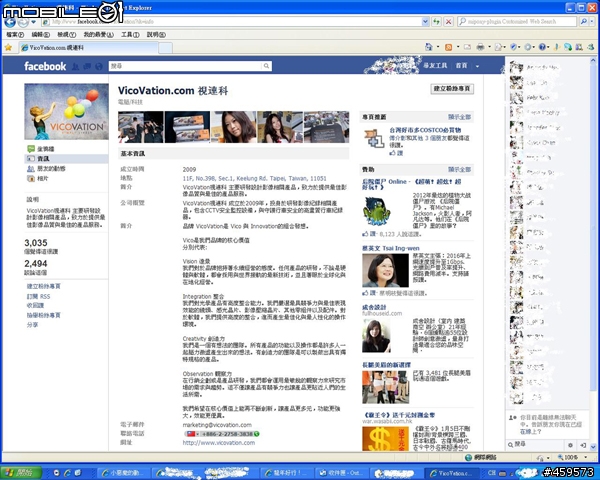Open the VicoVation profile picture
The width and height of the screenshot is (600, 480).
point(67,111)
